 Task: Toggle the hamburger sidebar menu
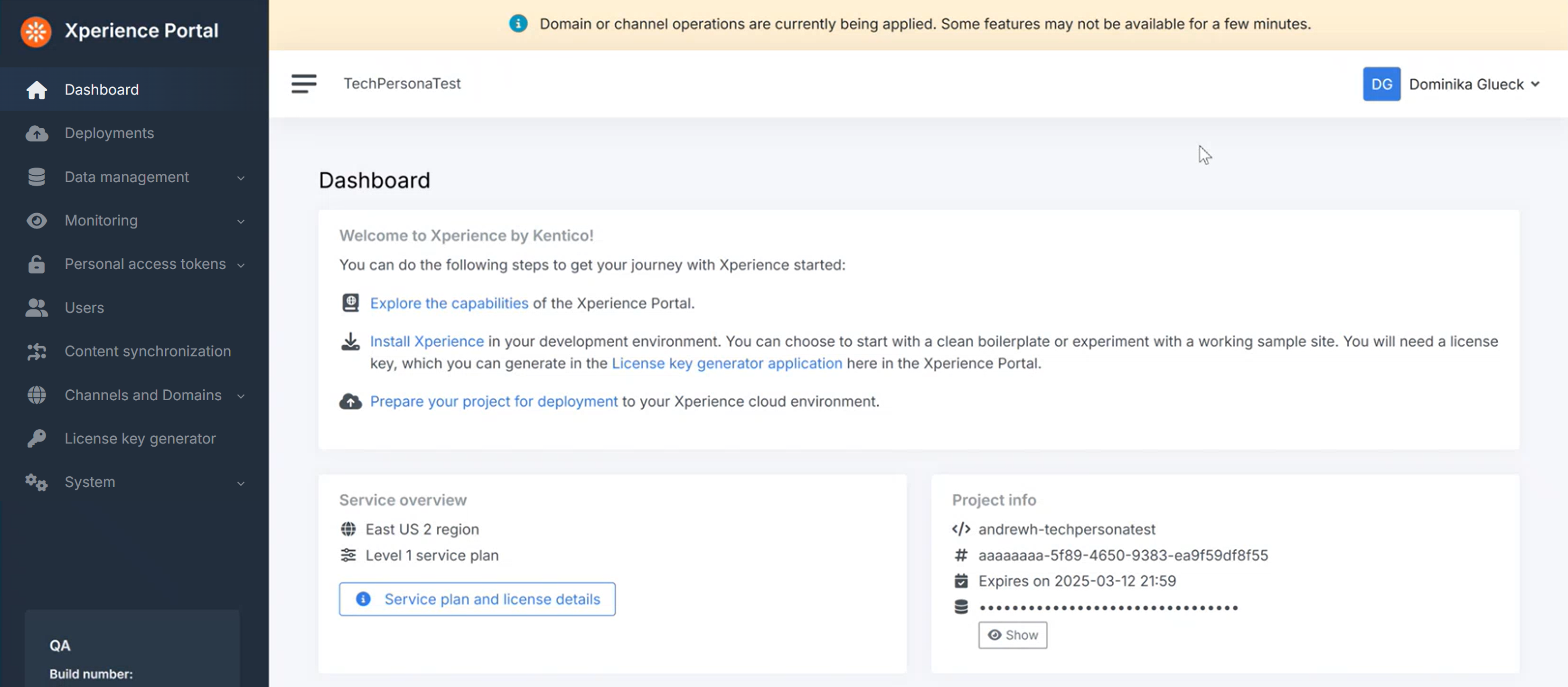(304, 84)
